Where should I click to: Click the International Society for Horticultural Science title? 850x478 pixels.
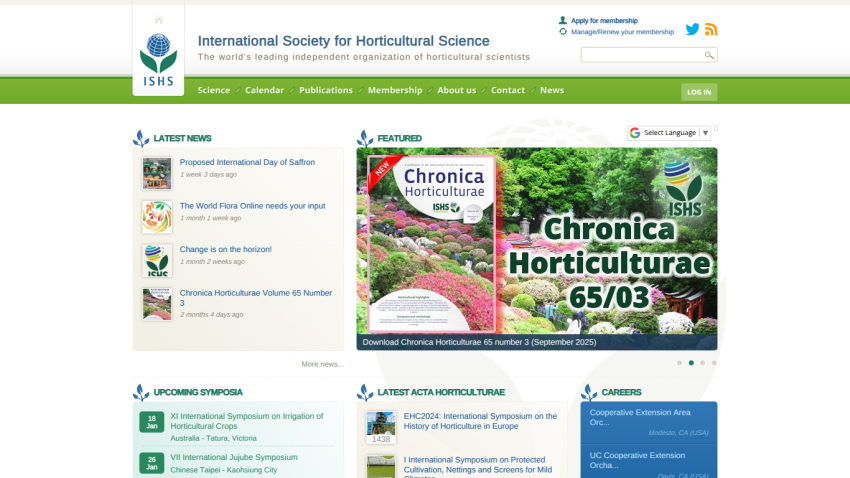tap(344, 41)
